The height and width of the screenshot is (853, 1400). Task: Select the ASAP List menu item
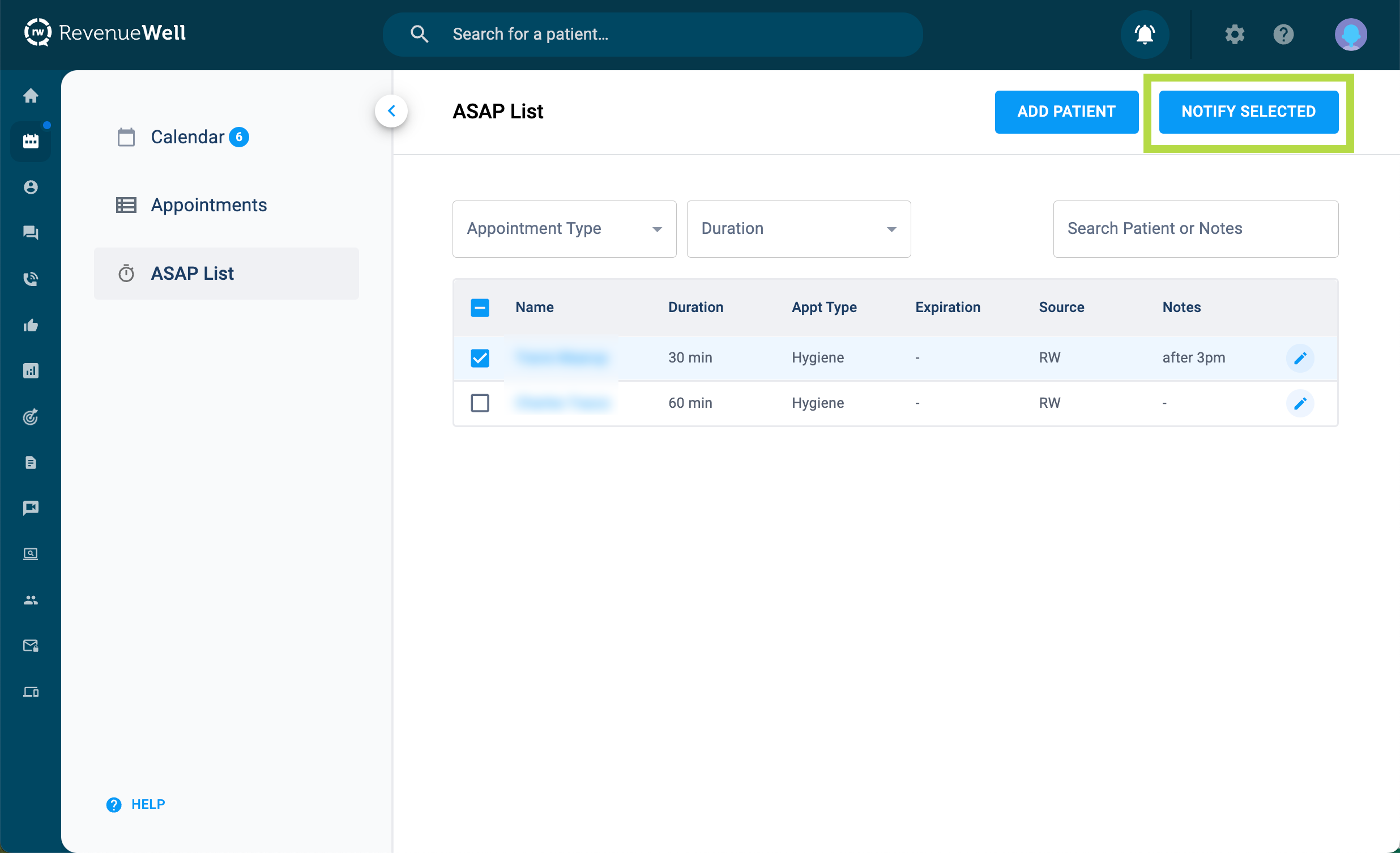[x=226, y=274]
